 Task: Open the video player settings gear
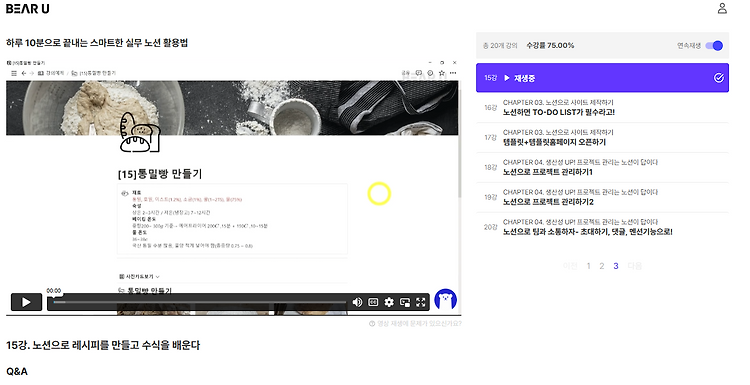pos(389,302)
